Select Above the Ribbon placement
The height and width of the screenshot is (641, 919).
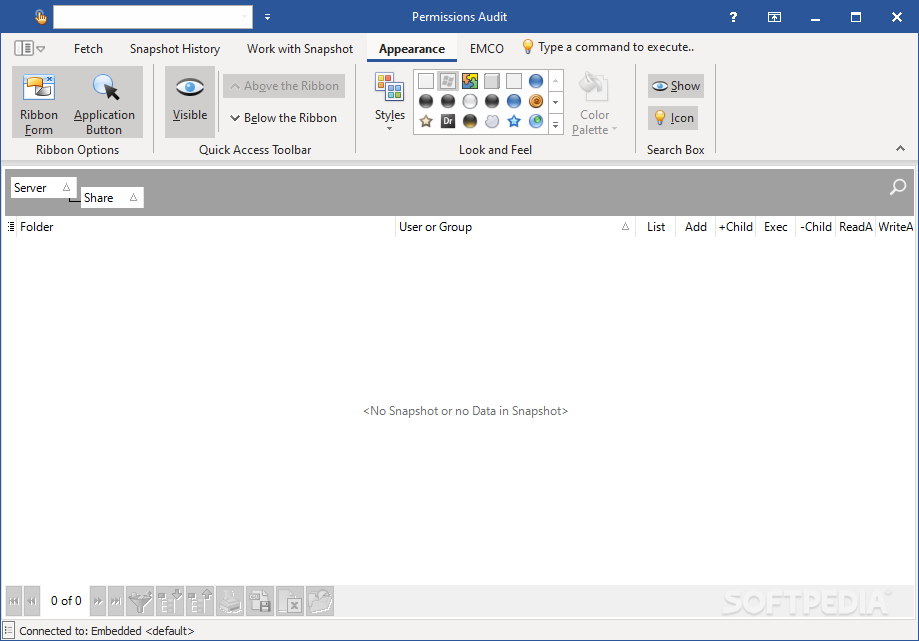pos(284,86)
